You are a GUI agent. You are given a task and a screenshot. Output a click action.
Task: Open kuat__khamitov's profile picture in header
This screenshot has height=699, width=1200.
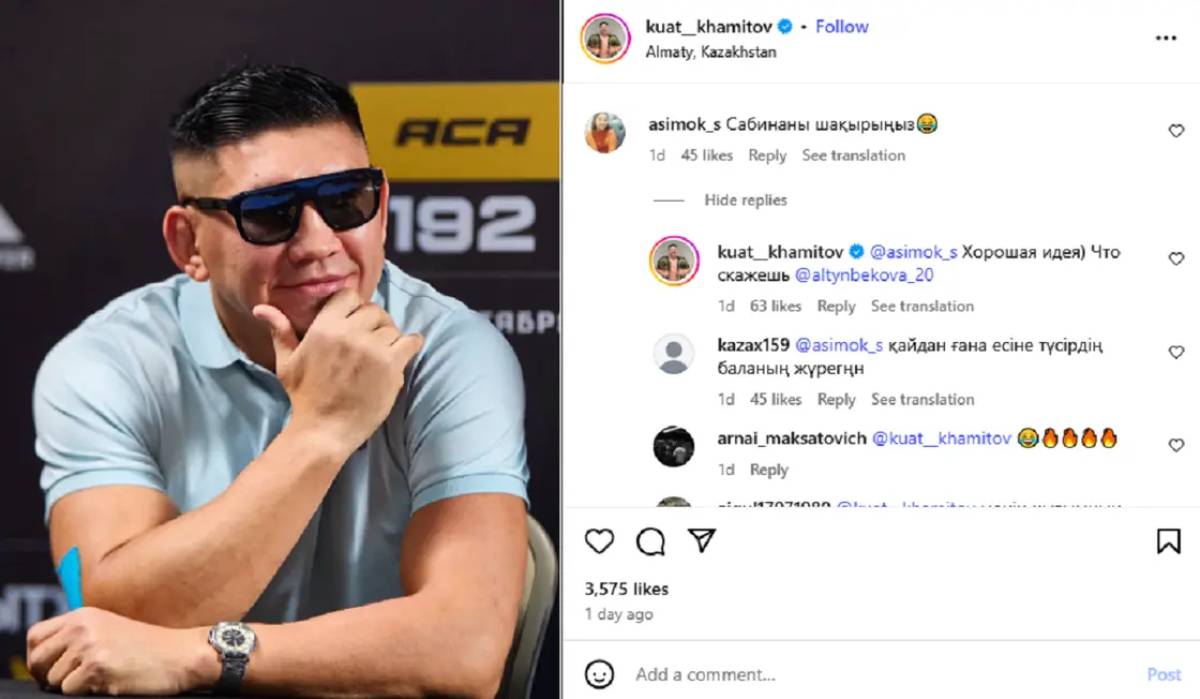[x=605, y=38]
